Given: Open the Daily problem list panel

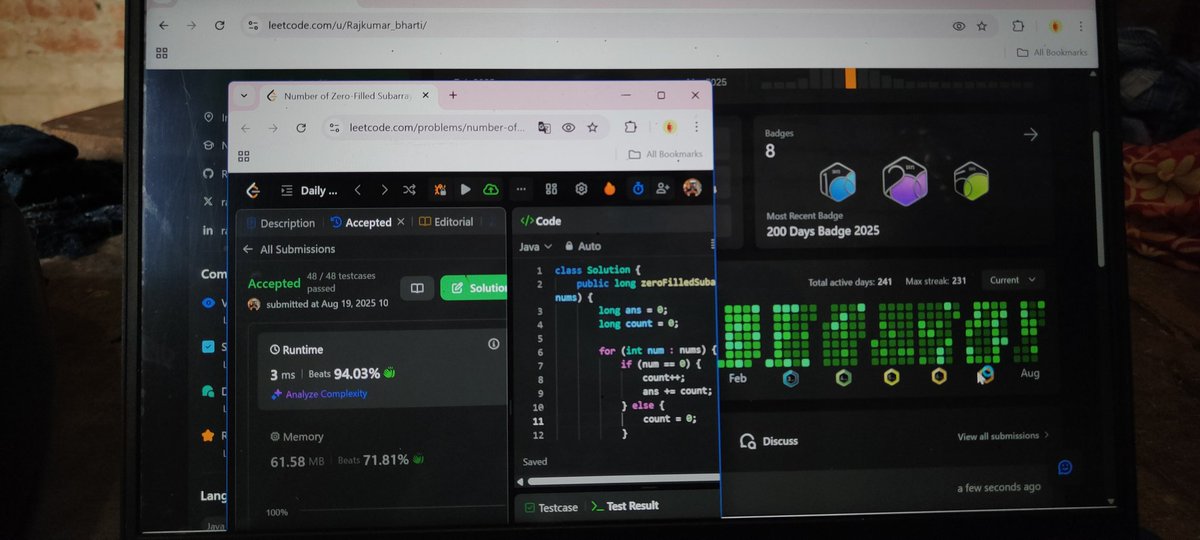Looking at the screenshot, I should pyautogui.click(x=309, y=190).
